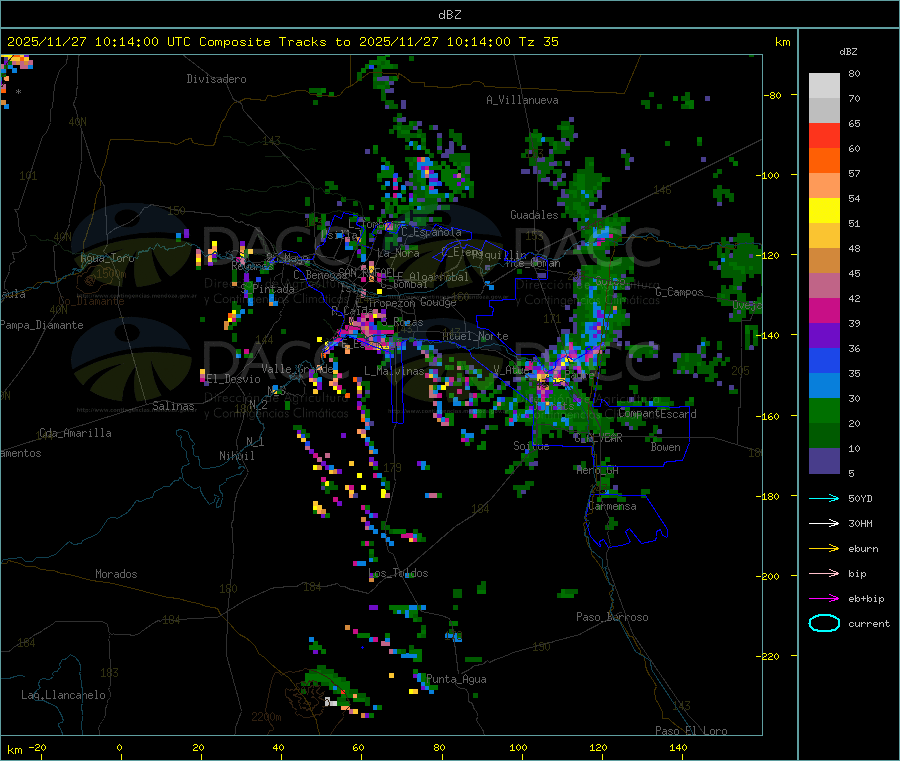Click the yellow eburn arrow legend icon

(824, 549)
